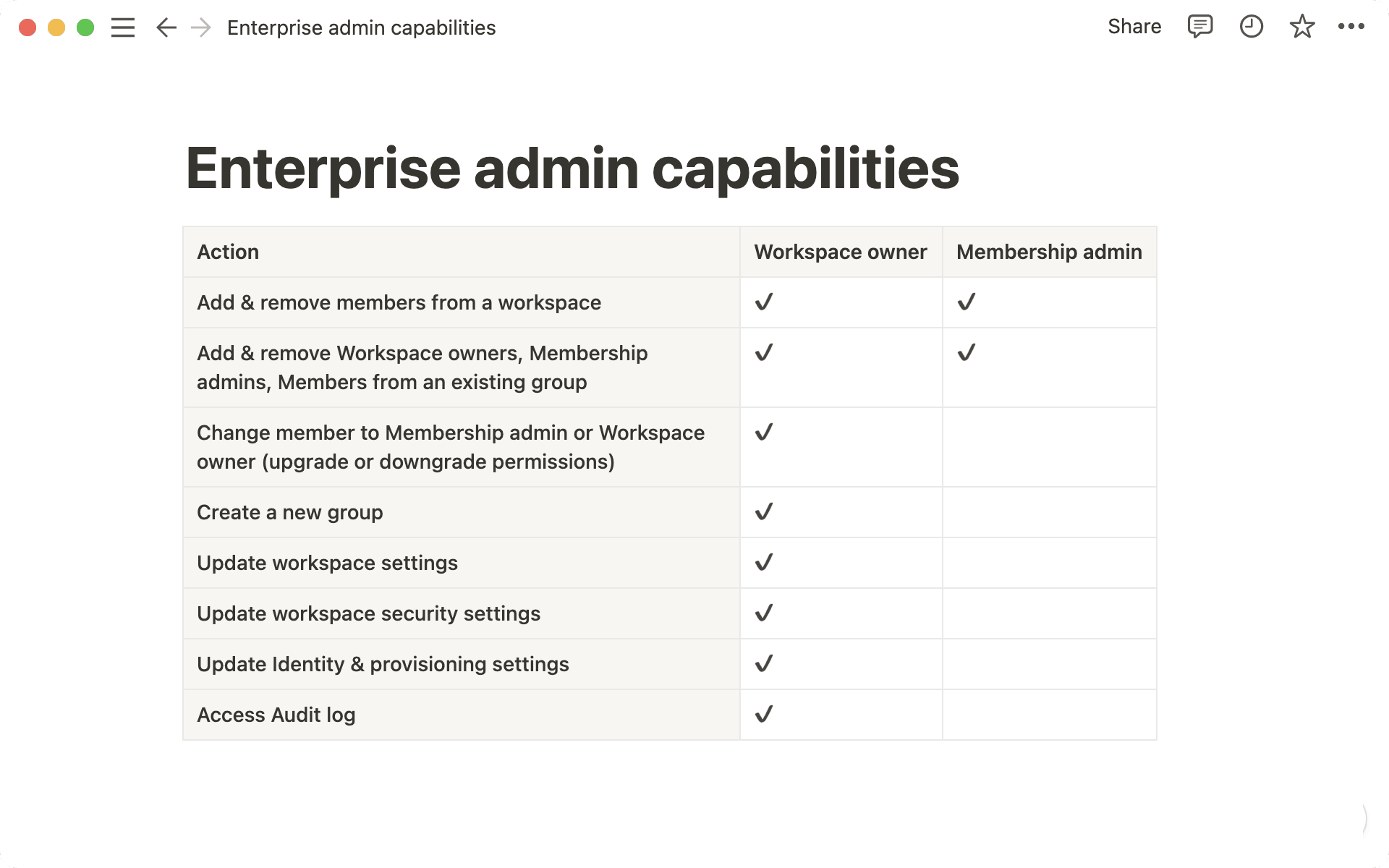This screenshot has height=868, width=1389.
Task: Toggle the sidebar using the hamburger icon
Action: [x=123, y=27]
